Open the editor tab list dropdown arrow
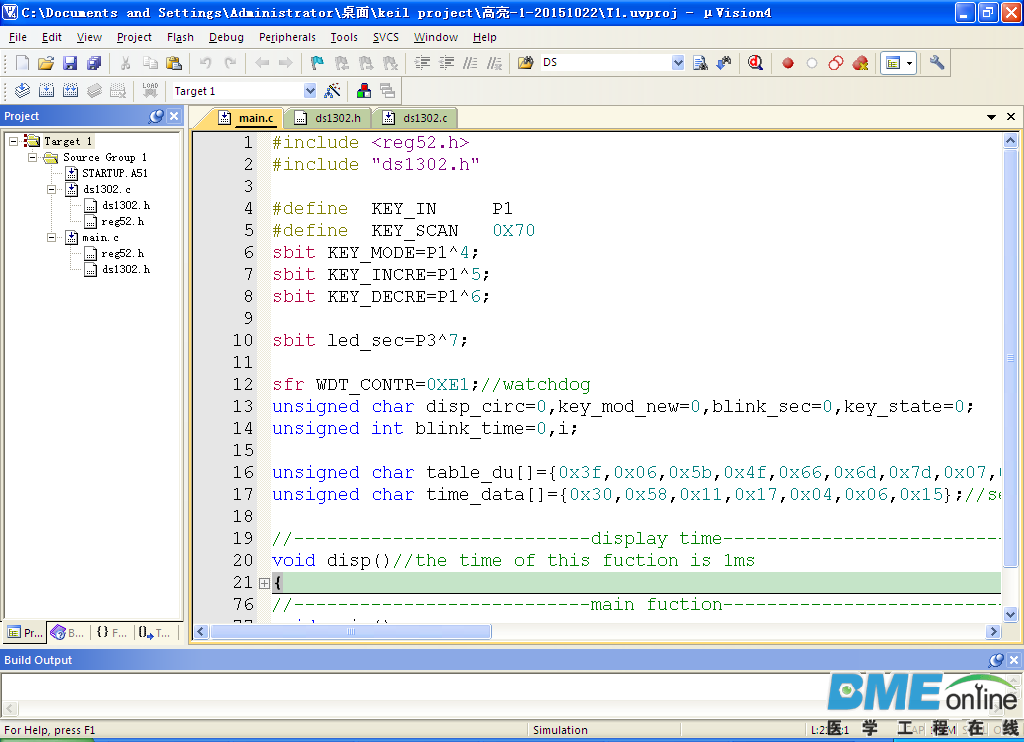The image size is (1024, 742). pos(991,117)
